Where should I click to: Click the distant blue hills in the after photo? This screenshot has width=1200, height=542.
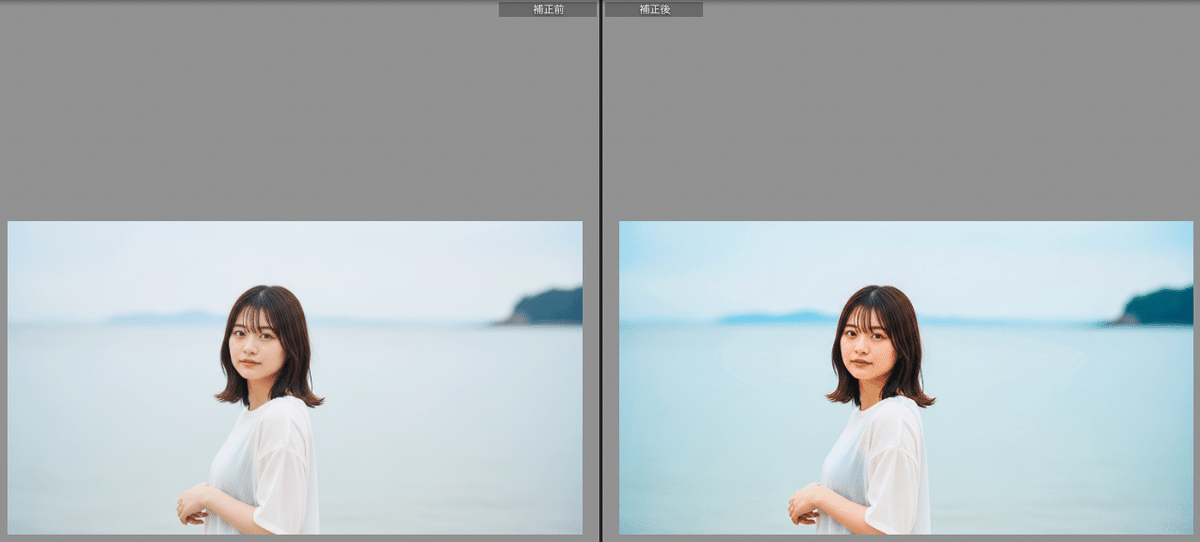coord(777,317)
